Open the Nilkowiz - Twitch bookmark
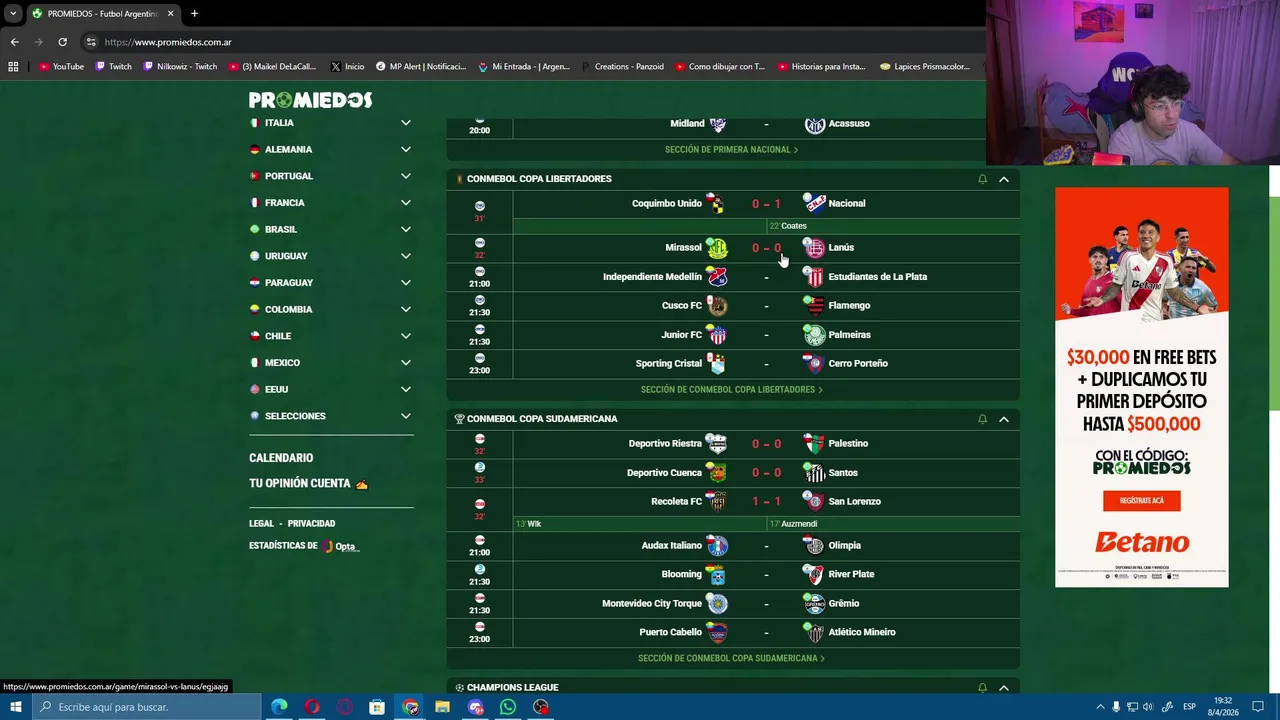 click(x=180, y=67)
